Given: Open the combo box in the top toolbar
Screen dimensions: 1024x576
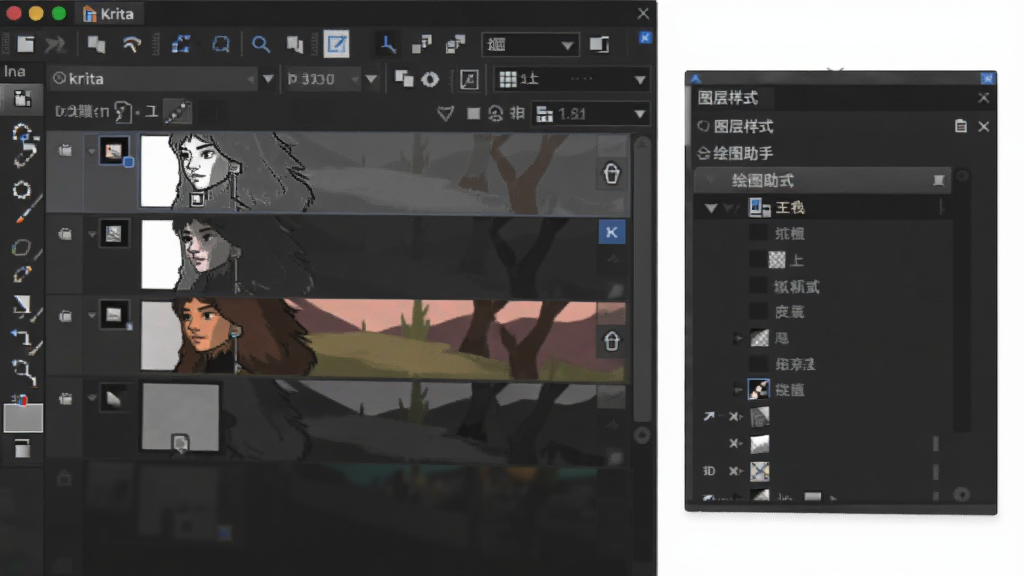Looking at the screenshot, I should click(530, 44).
